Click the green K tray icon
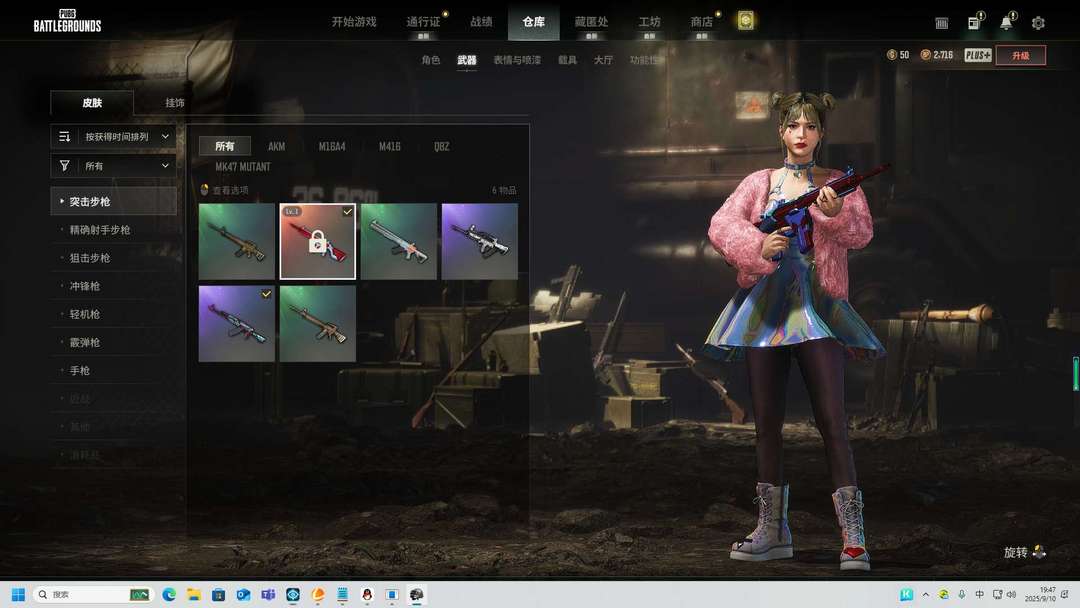 click(906, 594)
